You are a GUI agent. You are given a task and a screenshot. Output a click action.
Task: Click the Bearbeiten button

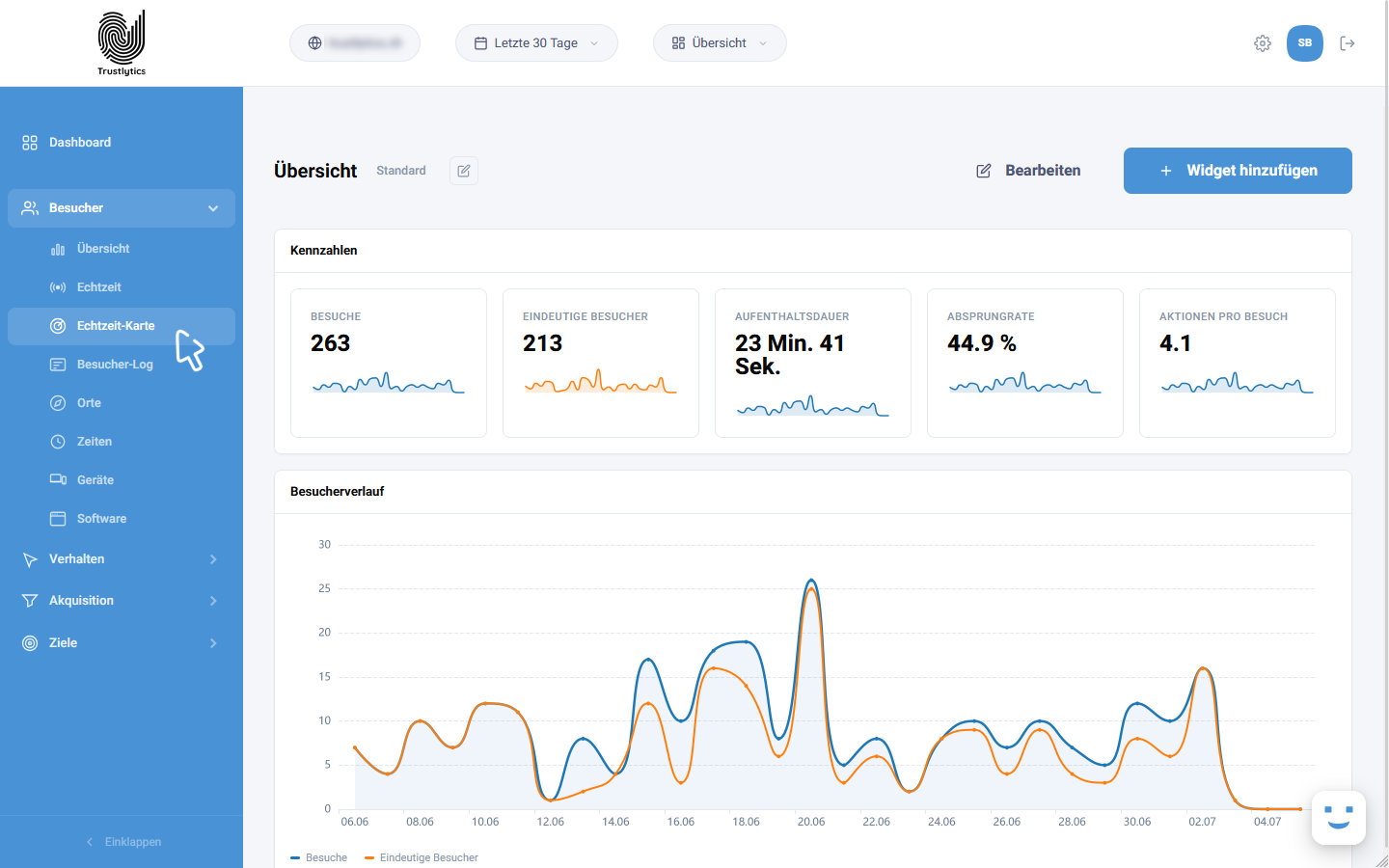pos(1028,171)
